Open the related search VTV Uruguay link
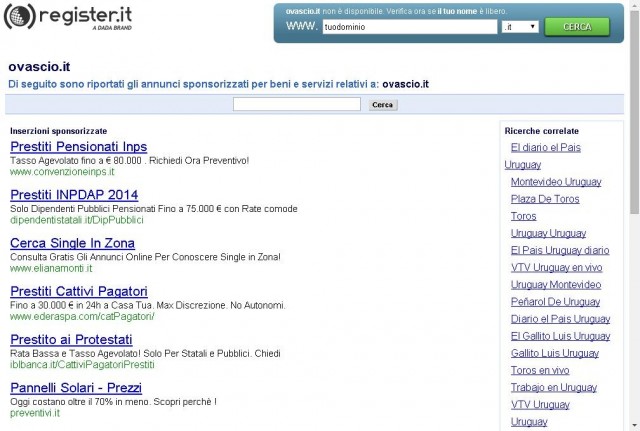Screen dimensions: 640x431 tap(540, 404)
